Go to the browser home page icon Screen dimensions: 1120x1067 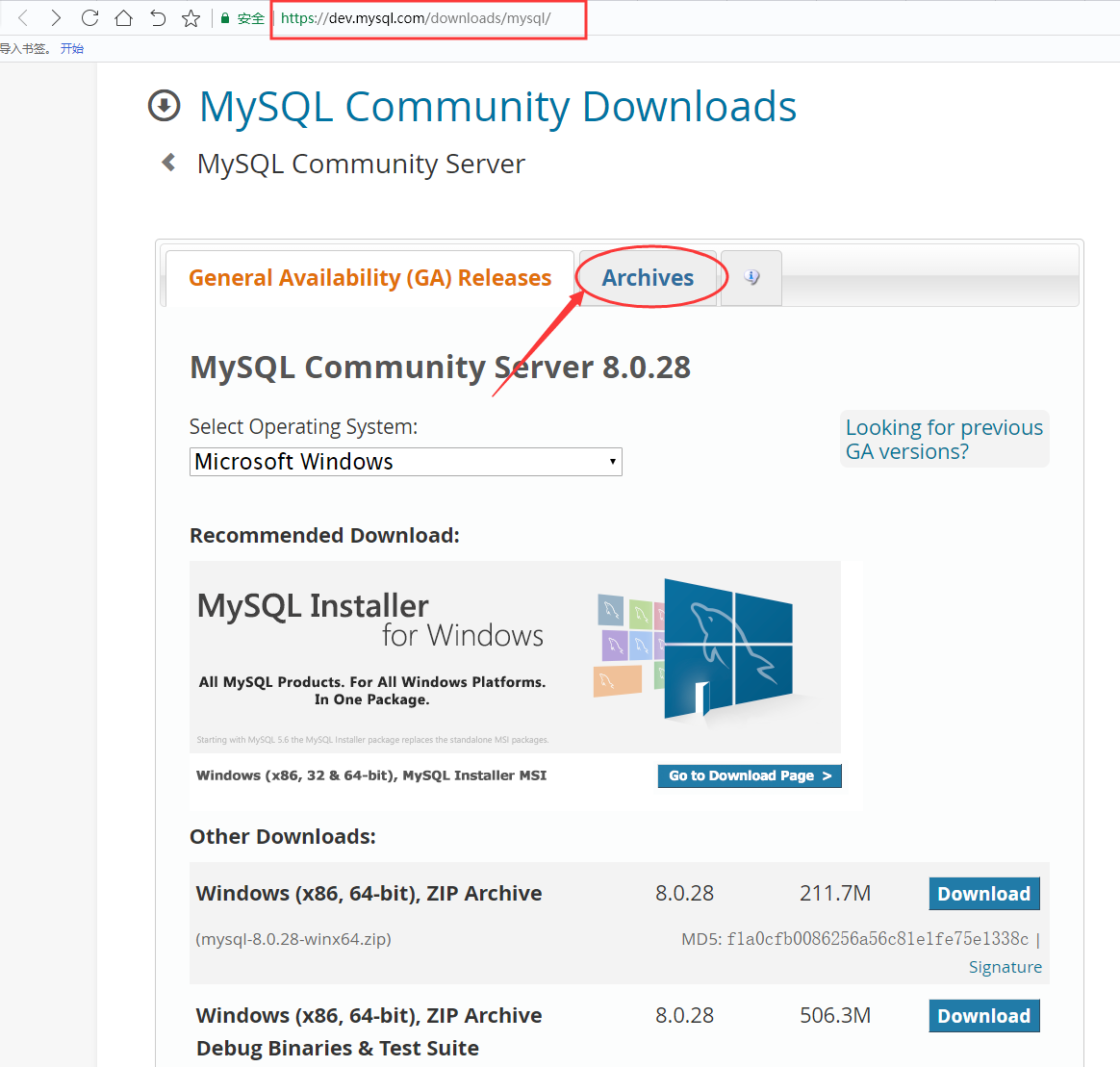(x=123, y=18)
